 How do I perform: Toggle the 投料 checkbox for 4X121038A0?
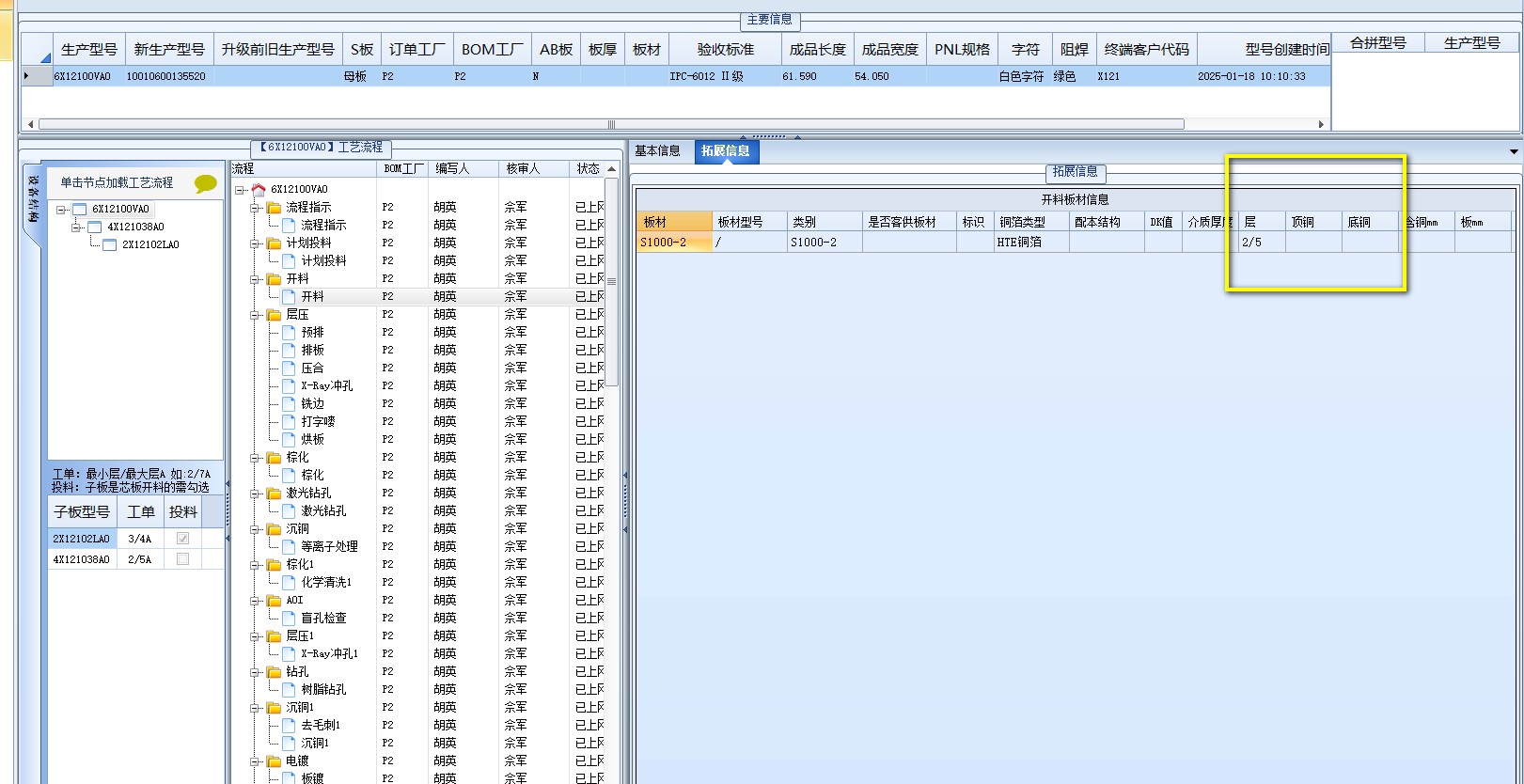pyautogui.click(x=182, y=559)
